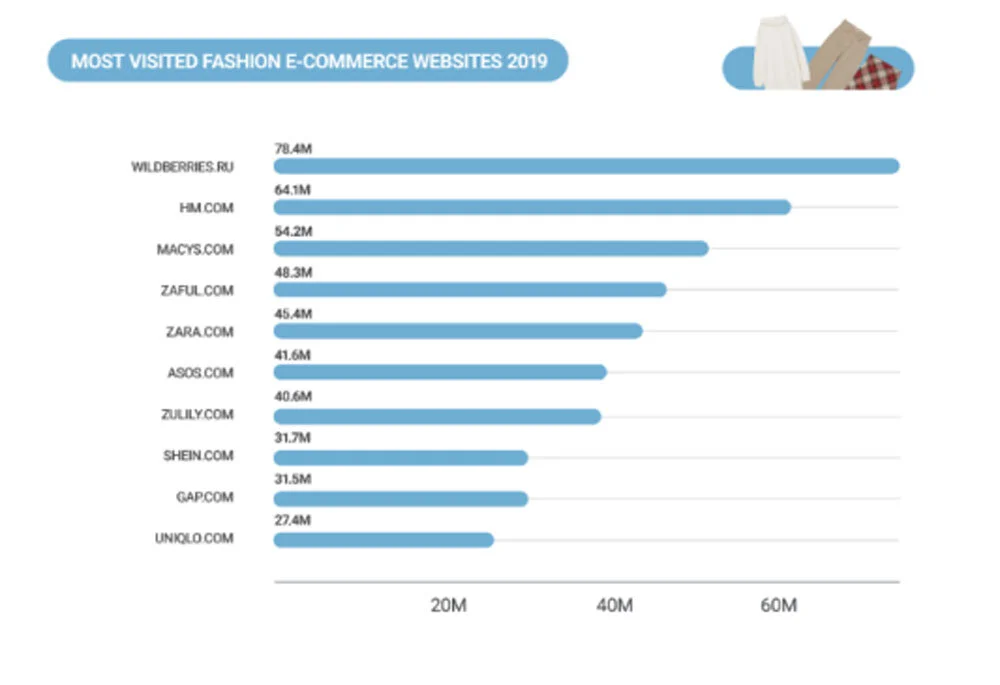The image size is (1000, 685).
Task: Select the ASOS.COM bar
Action: 439,373
